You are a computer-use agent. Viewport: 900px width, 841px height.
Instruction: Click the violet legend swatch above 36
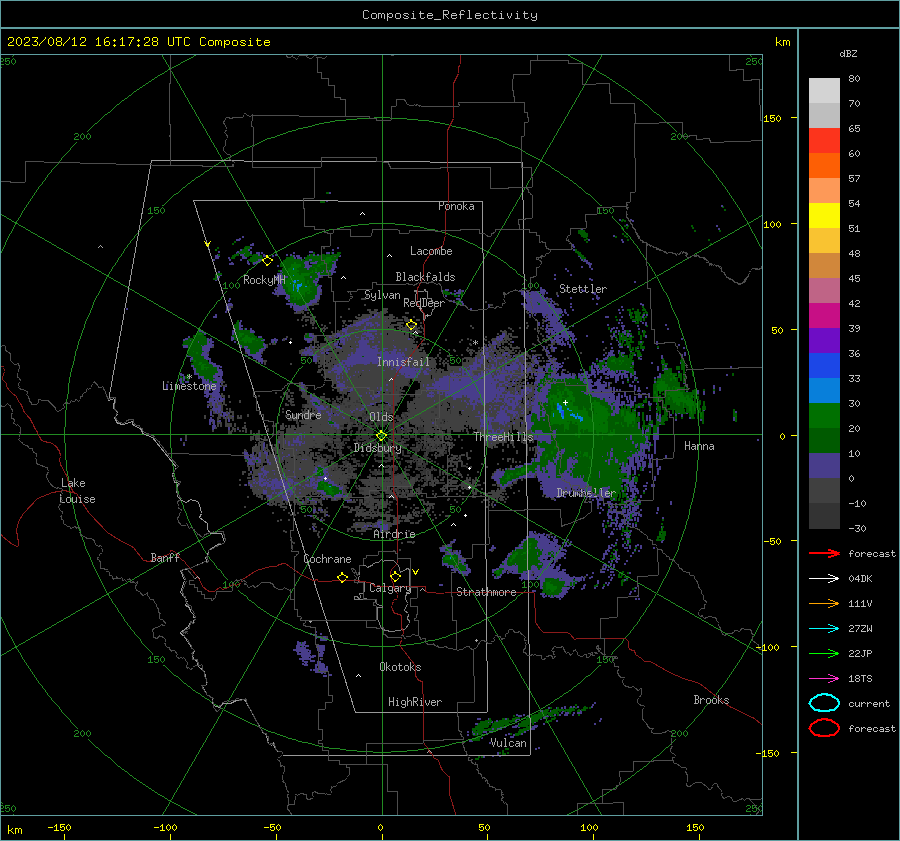coord(824,340)
